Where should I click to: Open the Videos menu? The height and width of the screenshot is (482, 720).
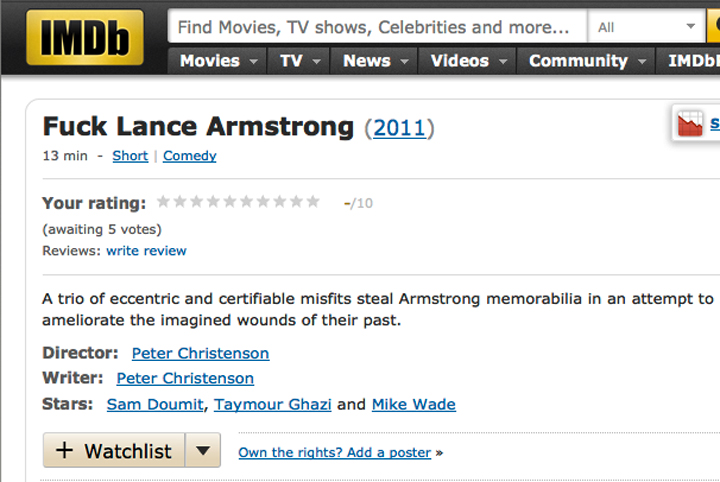click(468, 61)
